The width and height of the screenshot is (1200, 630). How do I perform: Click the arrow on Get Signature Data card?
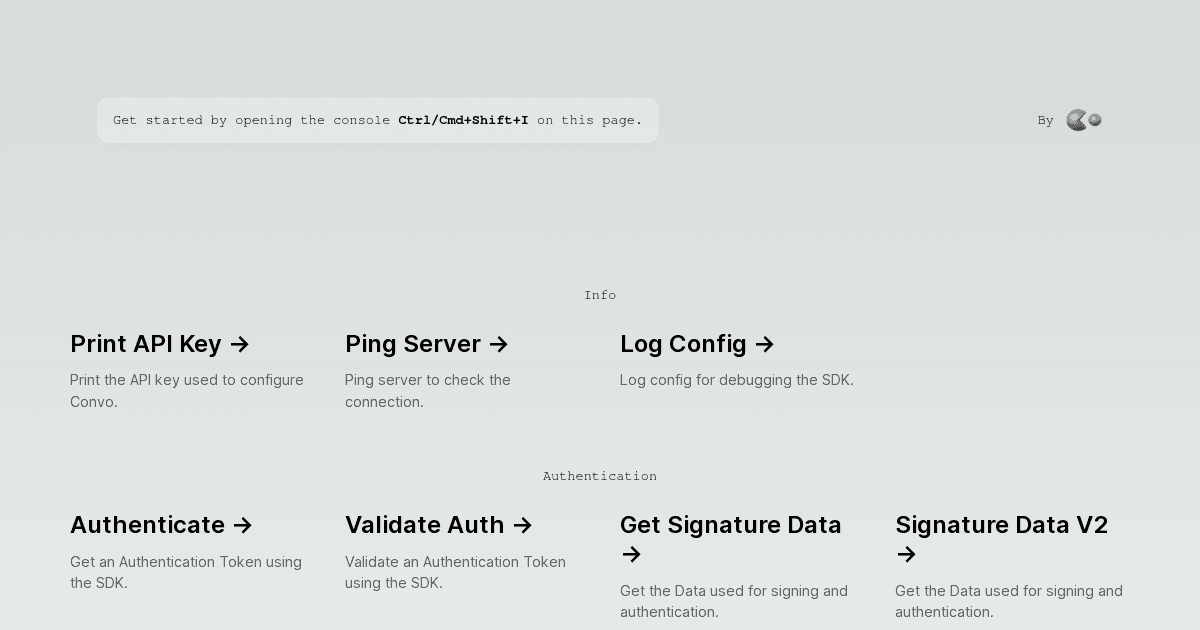tap(631, 555)
